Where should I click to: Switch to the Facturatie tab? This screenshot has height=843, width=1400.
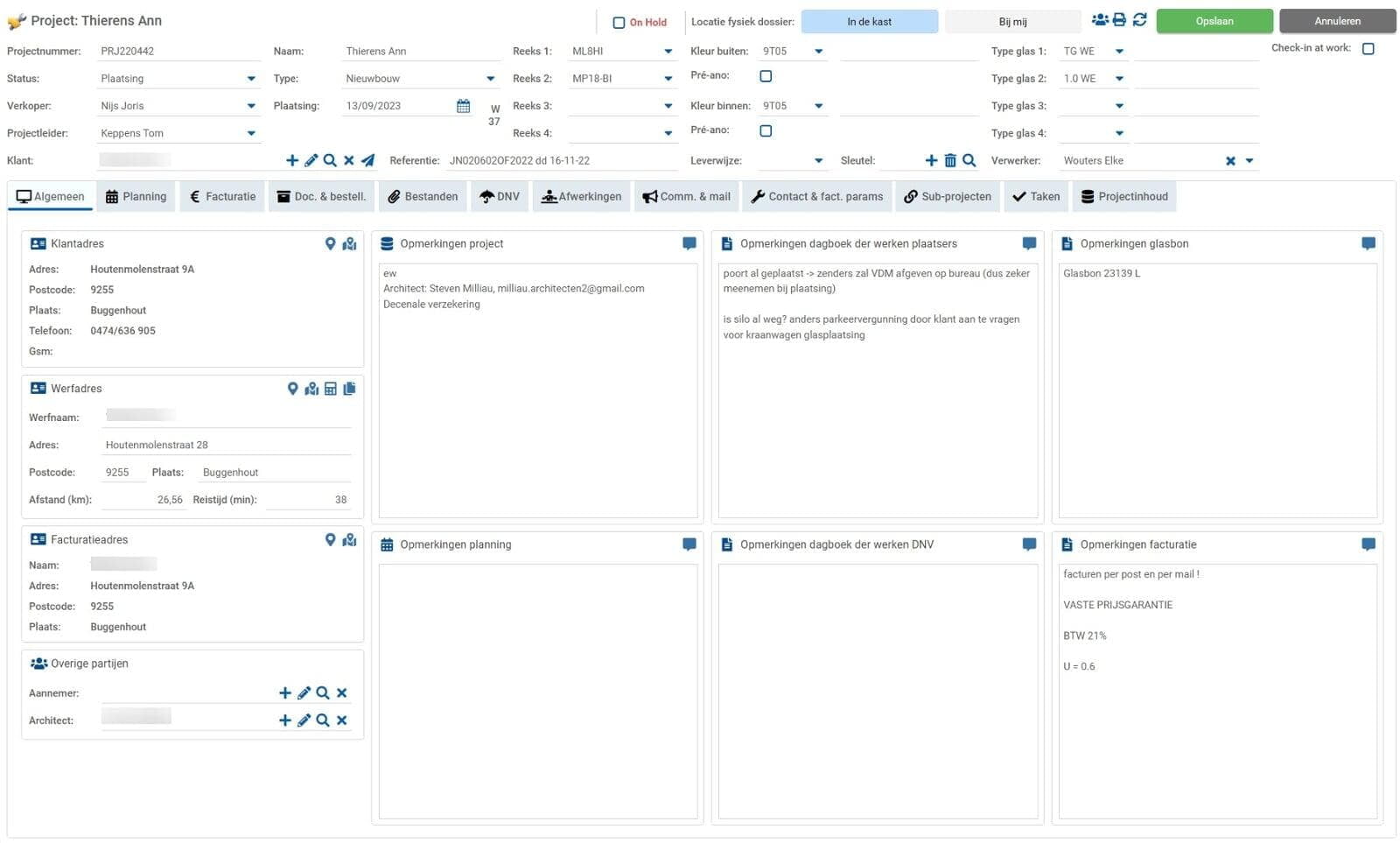(223, 197)
